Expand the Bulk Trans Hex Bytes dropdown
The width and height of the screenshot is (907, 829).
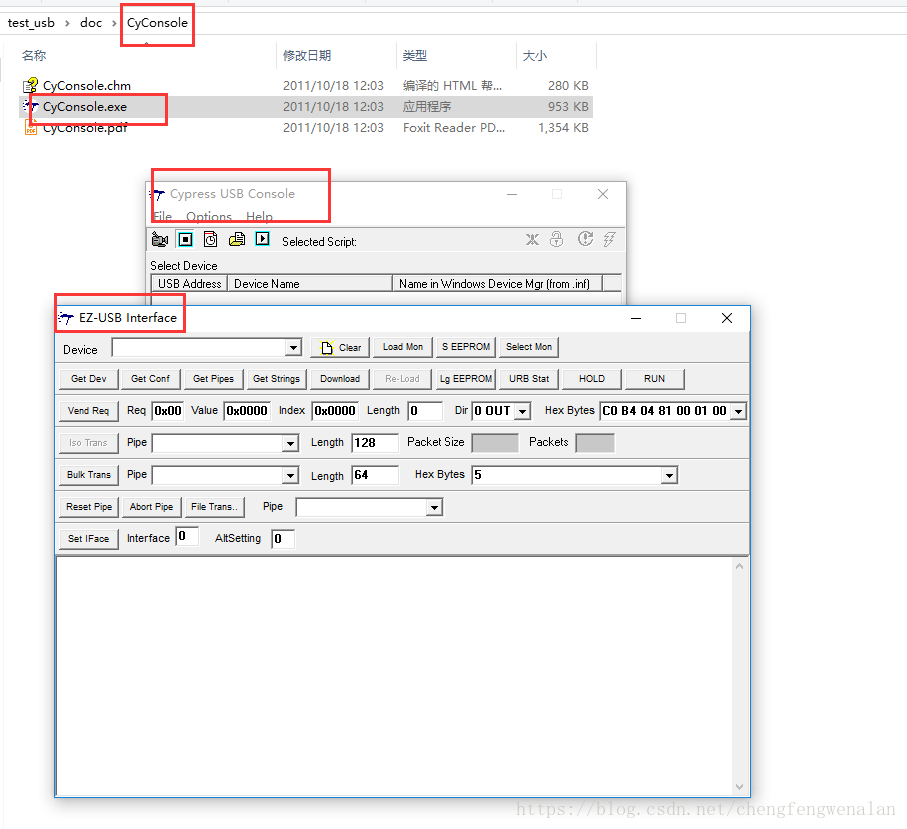pyautogui.click(x=669, y=476)
